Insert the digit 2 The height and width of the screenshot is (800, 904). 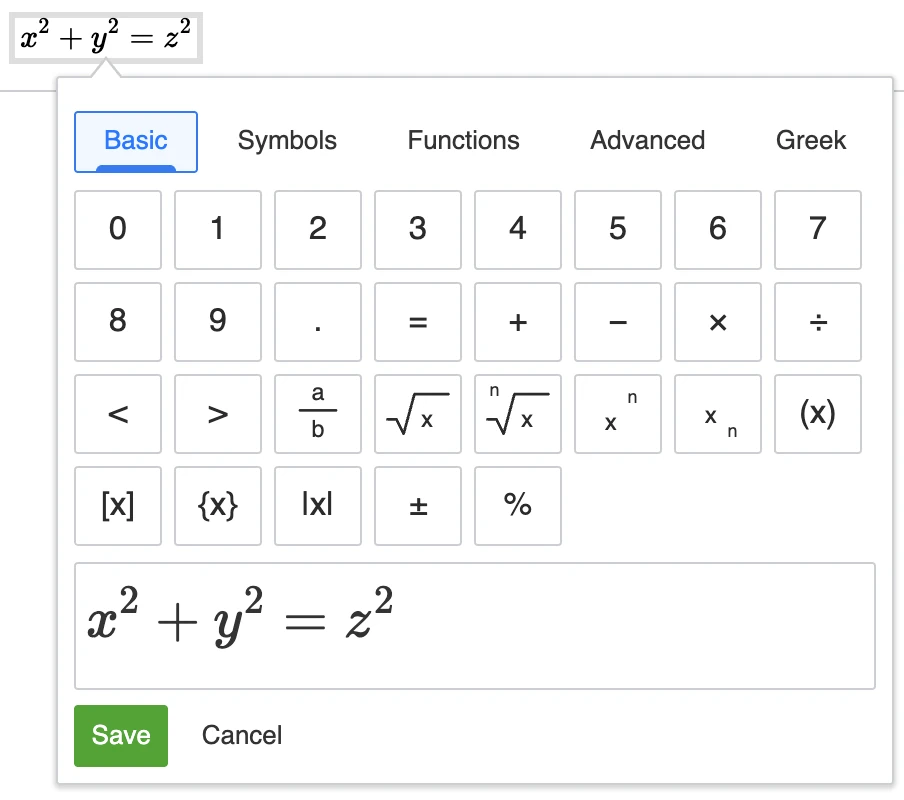point(318,230)
